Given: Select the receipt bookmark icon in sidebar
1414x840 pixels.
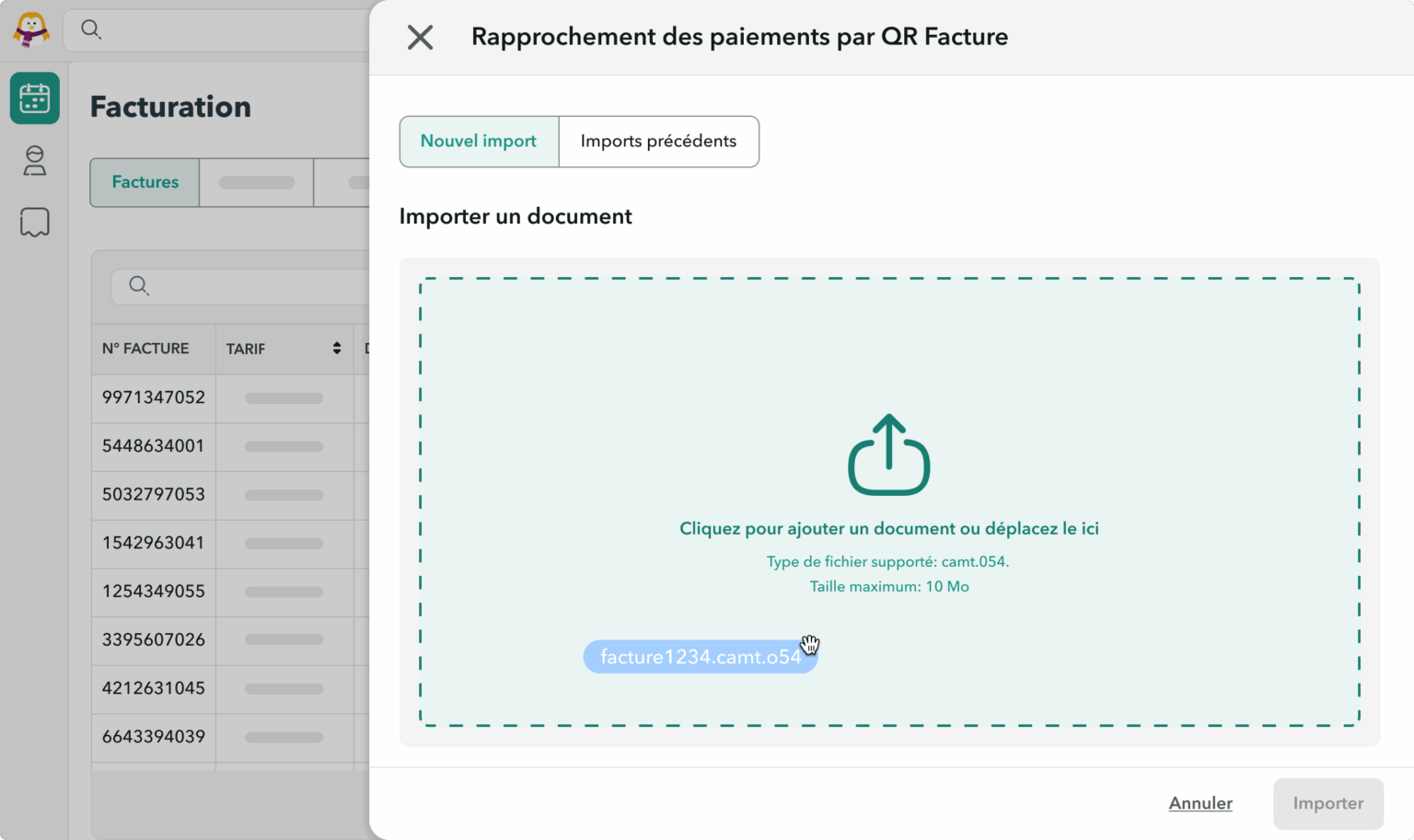Looking at the screenshot, I should pyautogui.click(x=34, y=222).
